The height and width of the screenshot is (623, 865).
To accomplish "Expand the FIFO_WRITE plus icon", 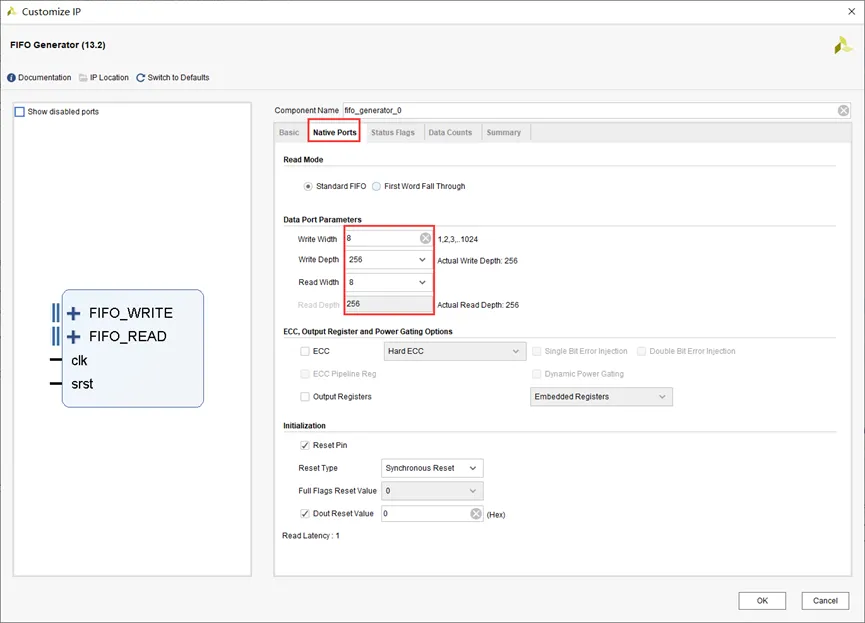I will pos(73,313).
